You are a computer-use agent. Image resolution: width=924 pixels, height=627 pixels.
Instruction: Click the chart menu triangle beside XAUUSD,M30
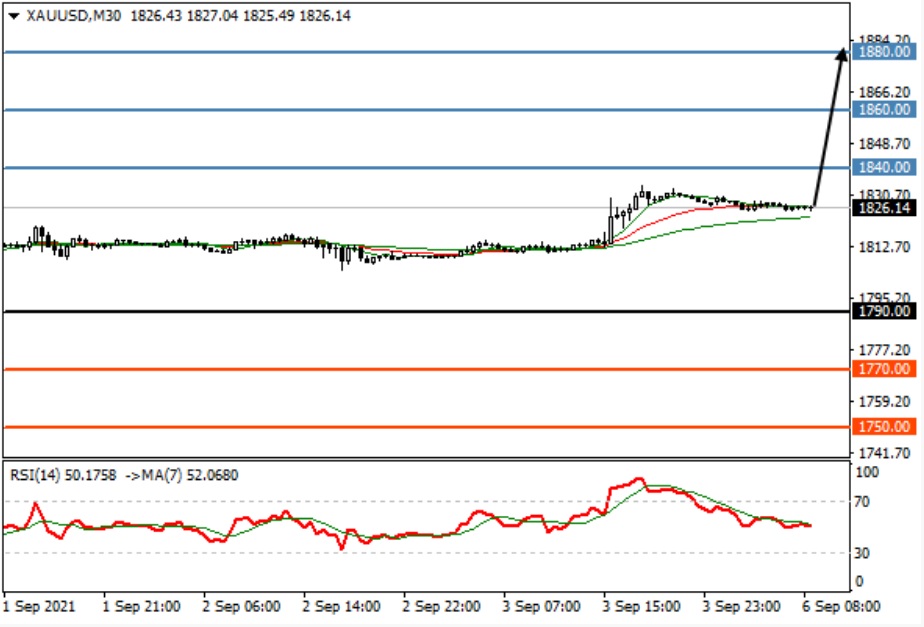(14, 16)
